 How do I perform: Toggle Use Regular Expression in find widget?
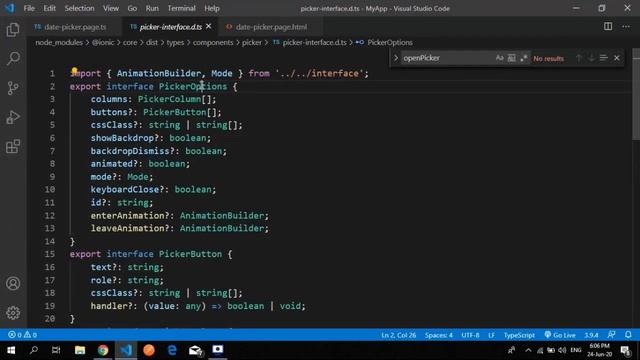pos(524,58)
